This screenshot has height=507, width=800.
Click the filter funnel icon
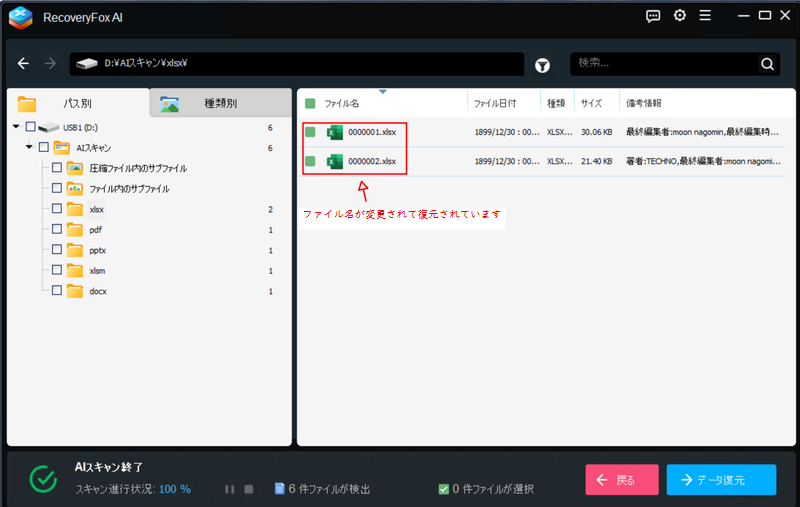[x=542, y=65]
